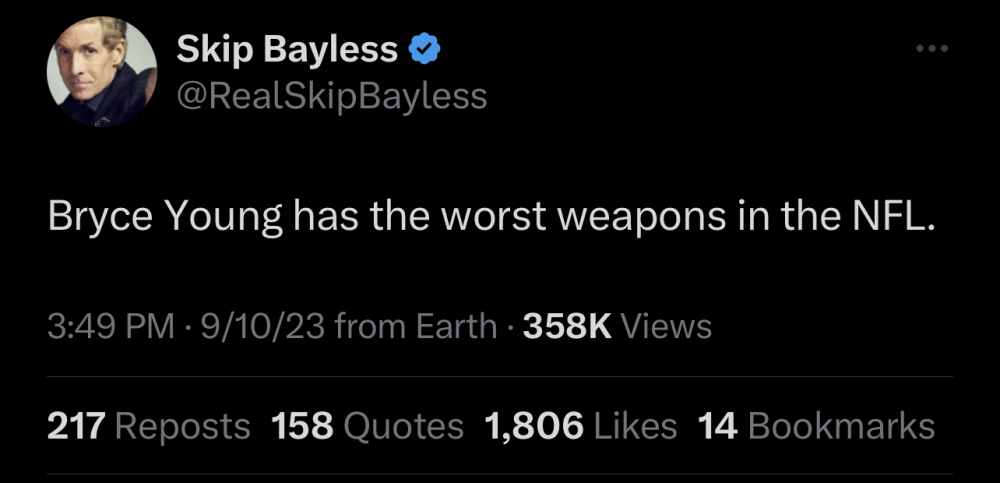This screenshot has width=1000, height=483.
Task: Click the "from Earth" location text
Action: pyautogui.click(x=416, y=326)
